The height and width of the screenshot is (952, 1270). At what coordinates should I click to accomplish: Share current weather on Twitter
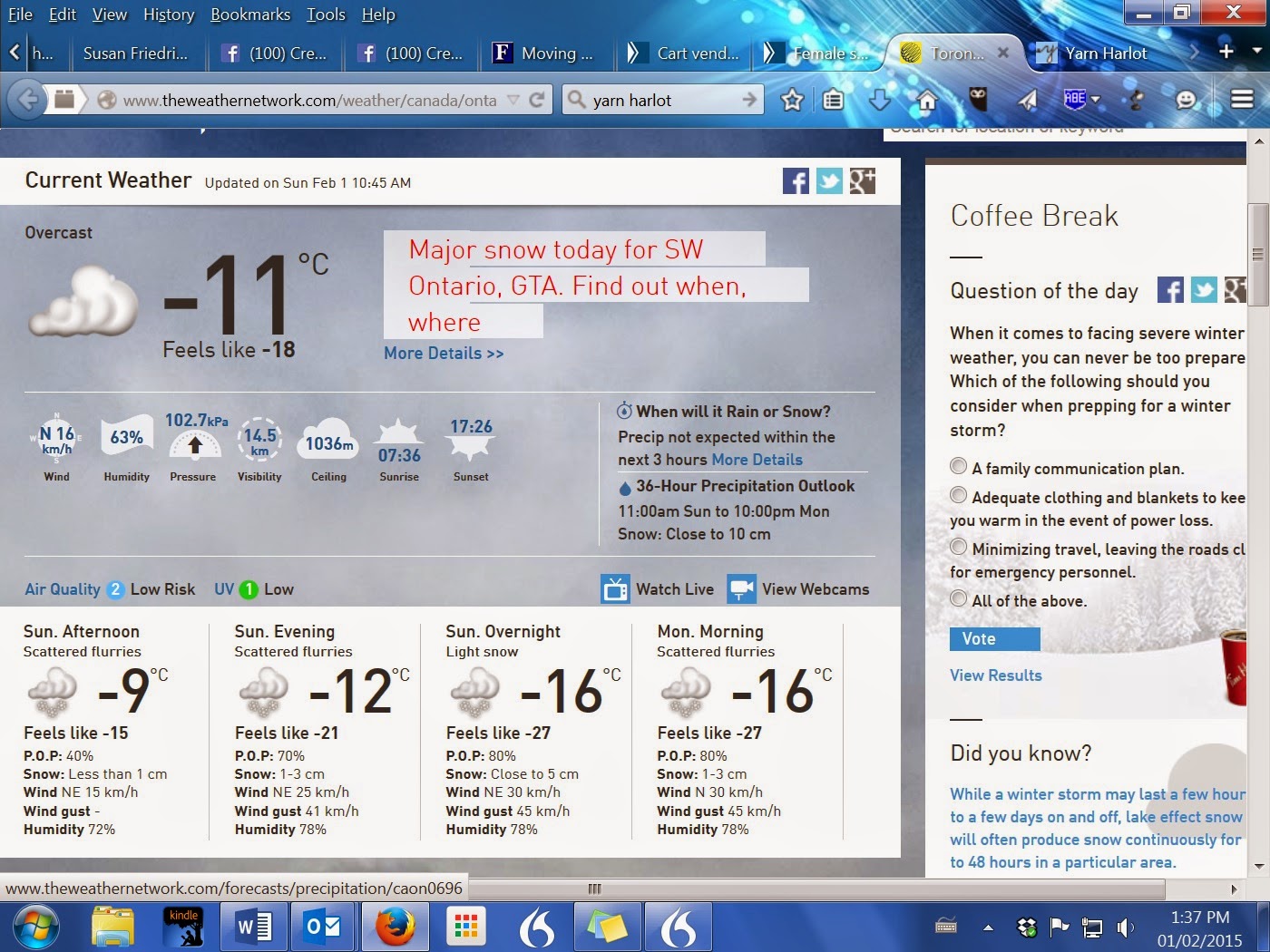click(829, 181)
